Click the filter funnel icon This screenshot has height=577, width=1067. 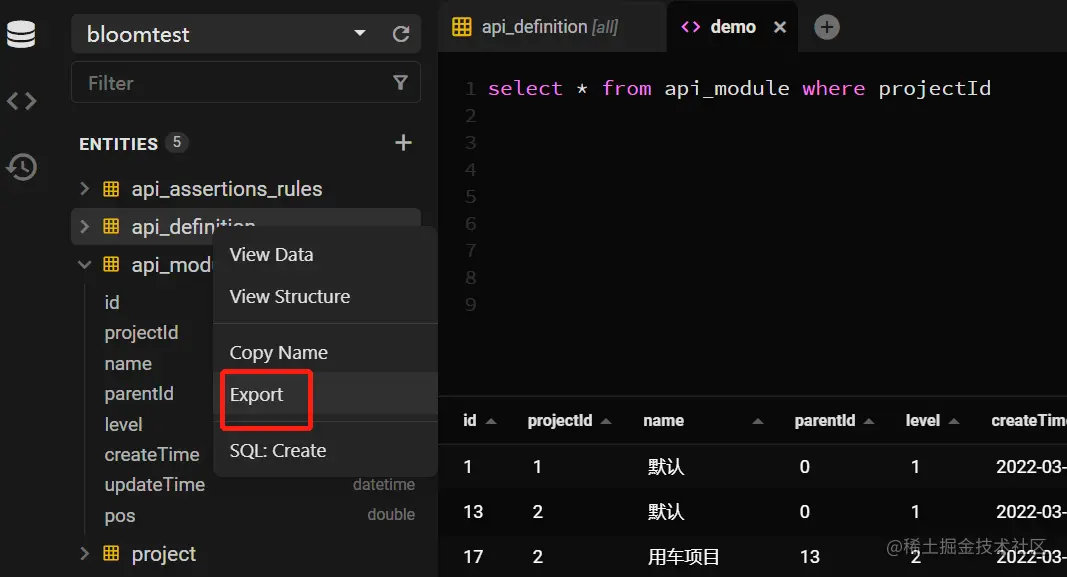[x=401, y=83]
